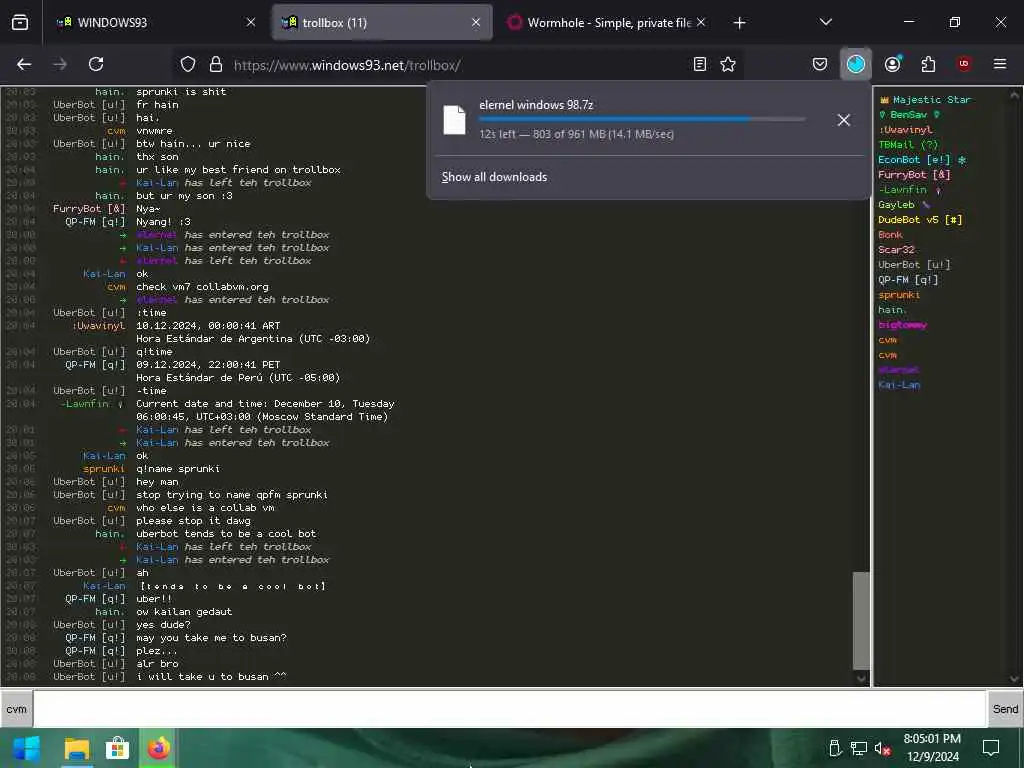
Task: Click Show all downloads
Action: (494, 177)
